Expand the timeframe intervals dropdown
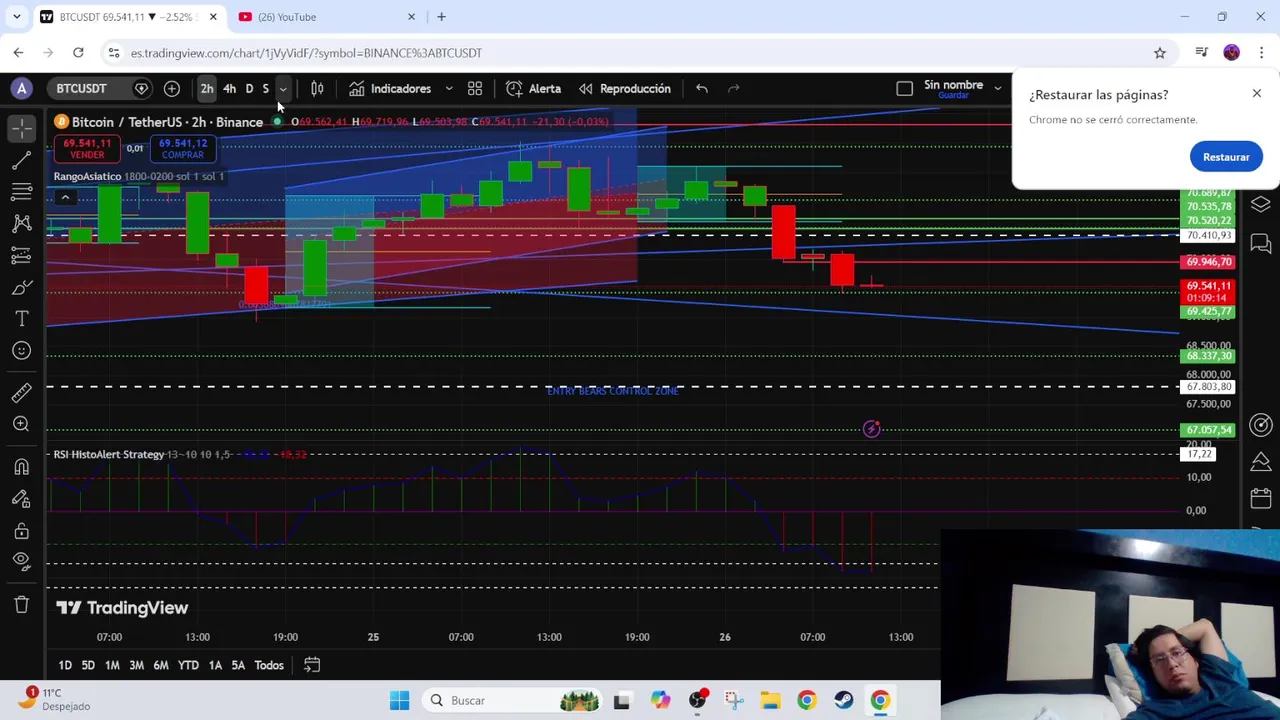 (x=283, y=88)
